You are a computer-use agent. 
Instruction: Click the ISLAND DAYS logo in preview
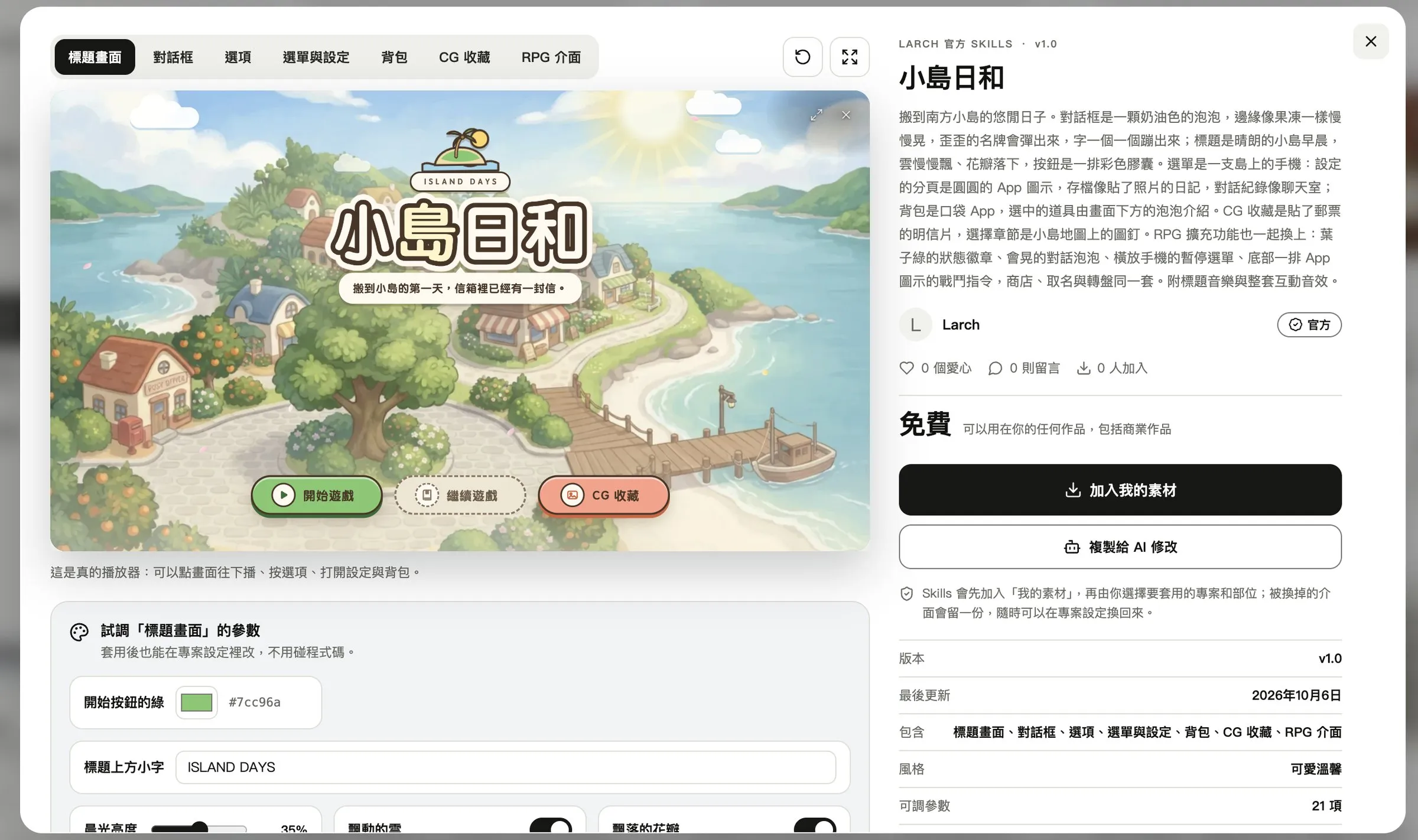click(461, 159)
